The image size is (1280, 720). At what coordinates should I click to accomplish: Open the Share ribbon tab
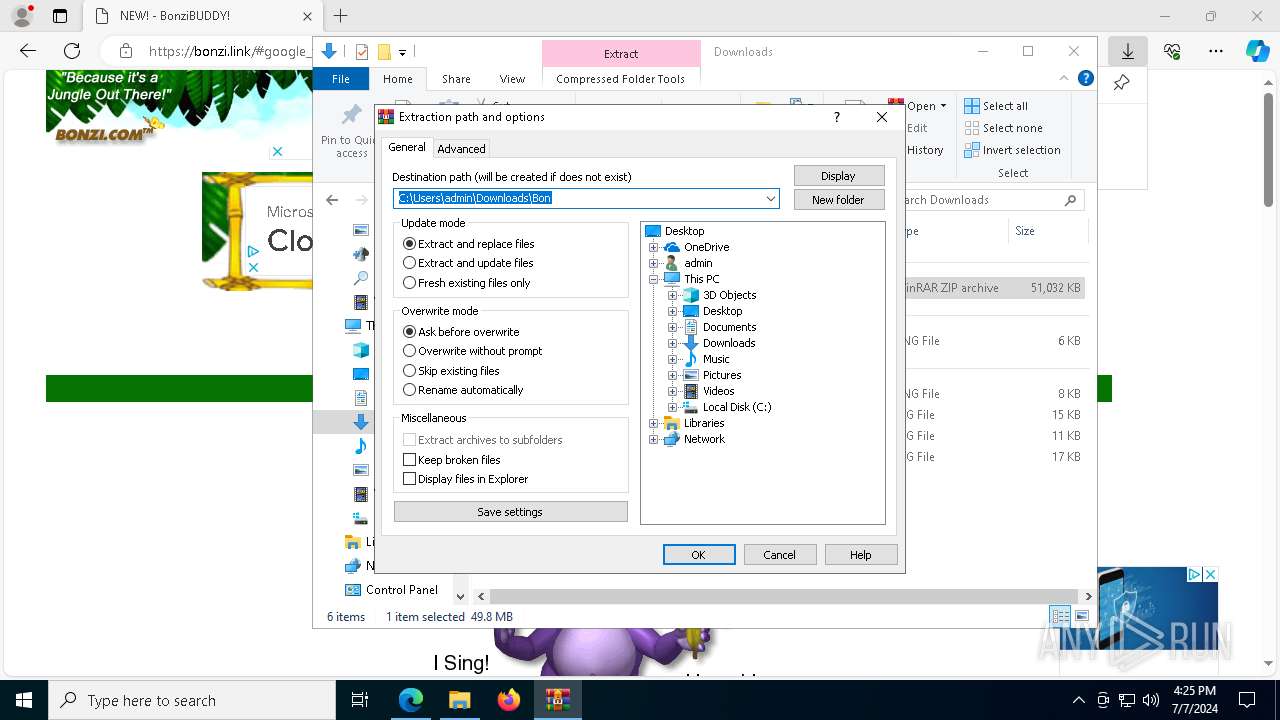coord(456,79)
